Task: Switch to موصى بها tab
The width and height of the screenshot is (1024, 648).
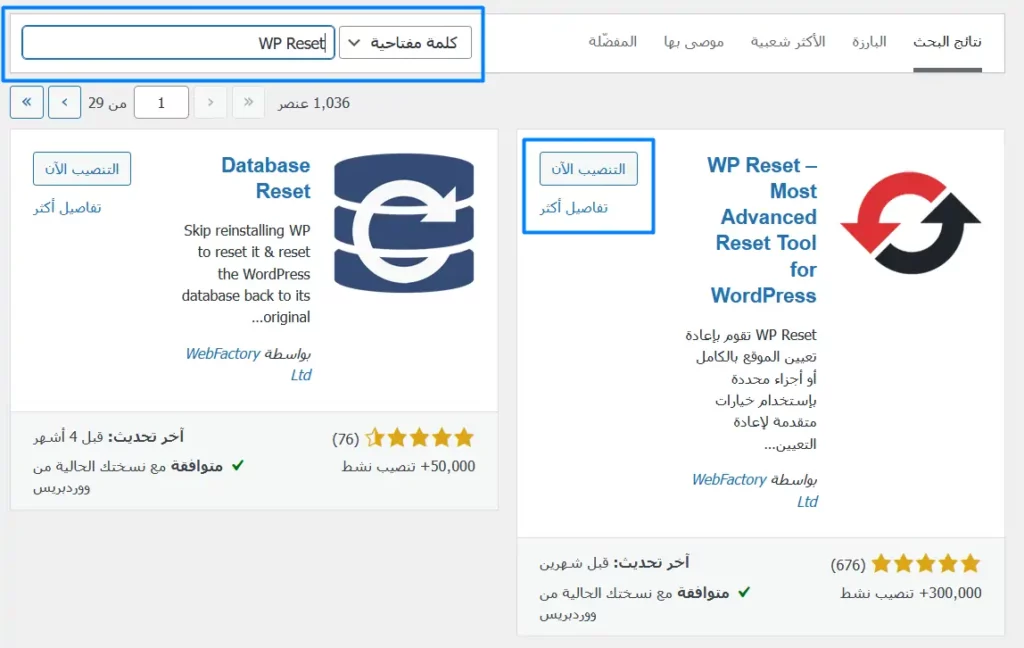Action: pyautogui.click(x=694, y=42)
